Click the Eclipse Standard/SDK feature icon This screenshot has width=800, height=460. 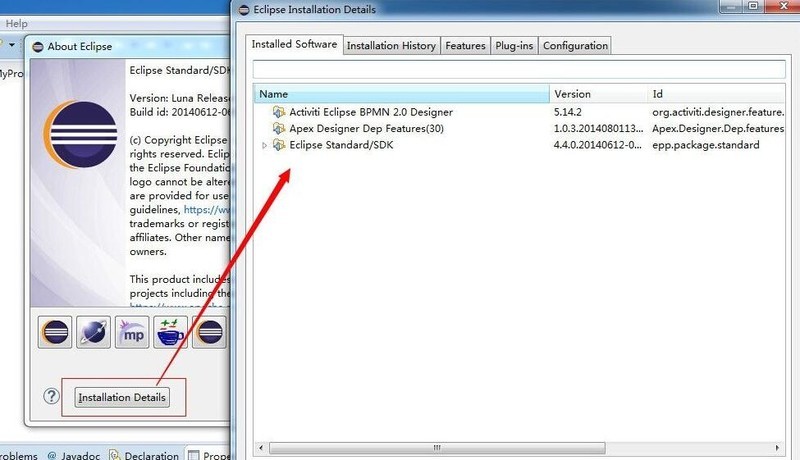[279, 146]
